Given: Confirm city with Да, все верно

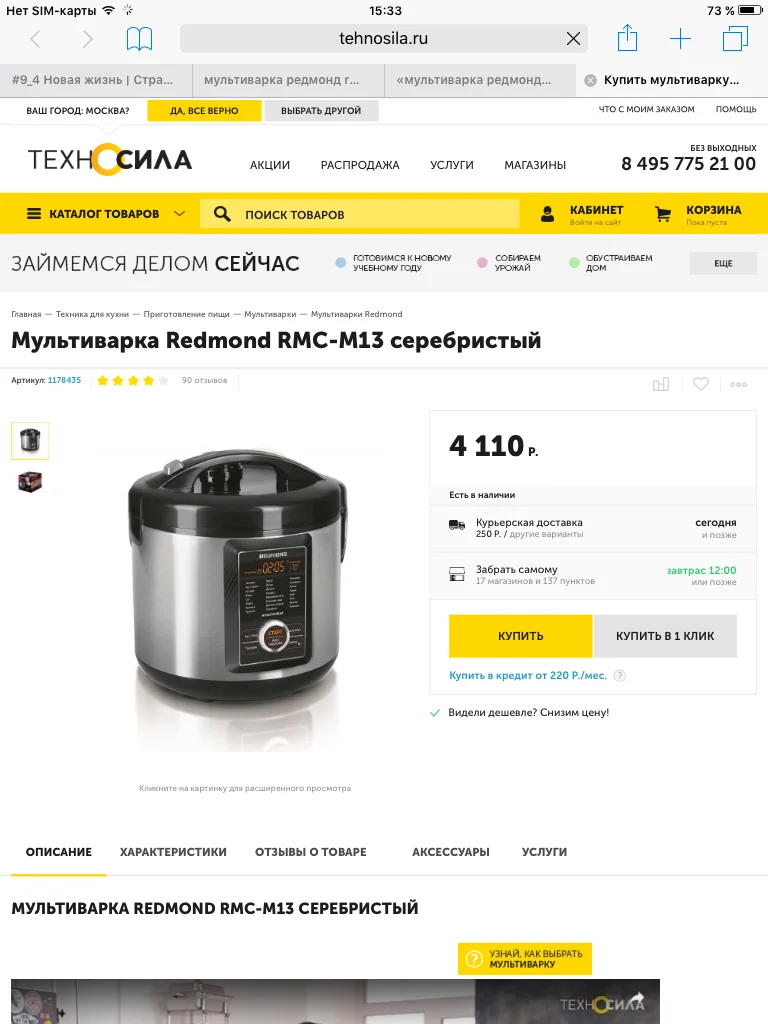Looking at the screenshot, I should [x=204, y=110].
